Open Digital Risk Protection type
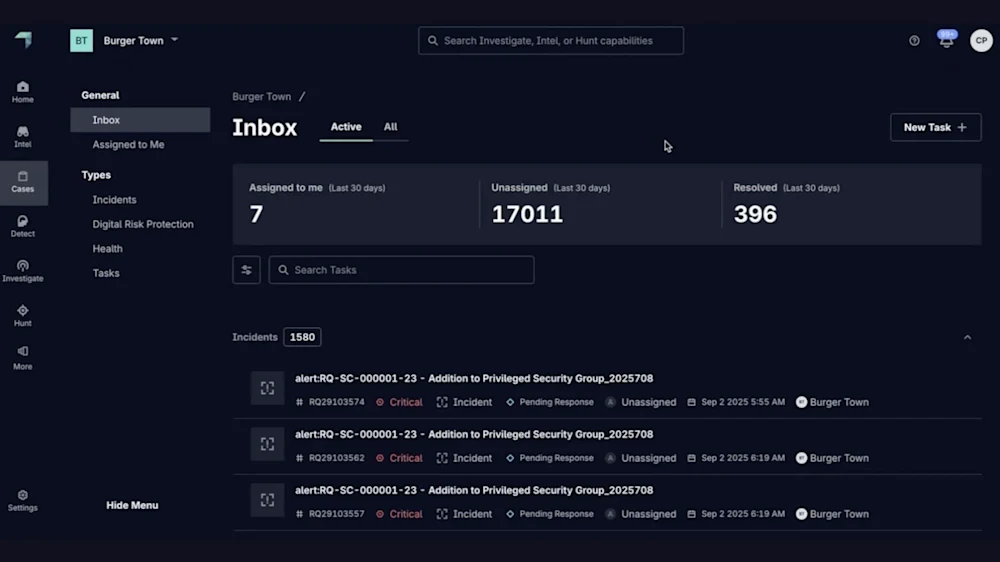Viewport: 1000px width, 562px height. coord(143,224)
